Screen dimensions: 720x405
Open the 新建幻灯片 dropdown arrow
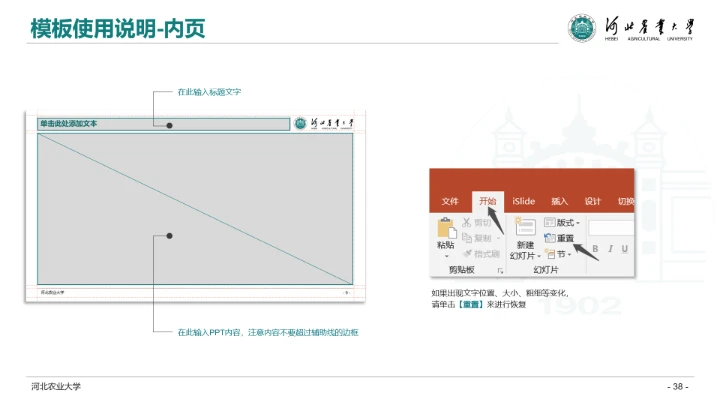click(539, 256)
